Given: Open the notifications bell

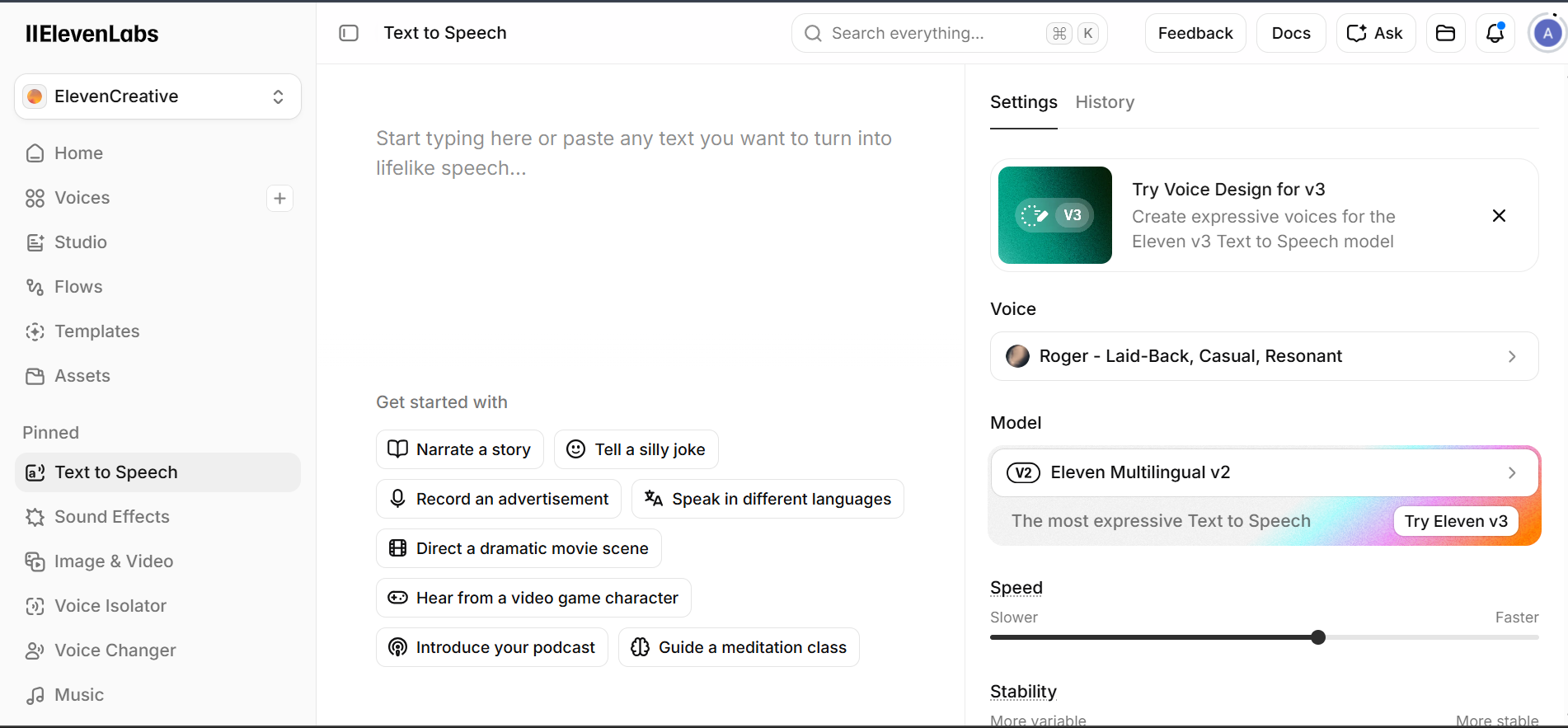Looking at the screenshot, I should point(1495,33).
